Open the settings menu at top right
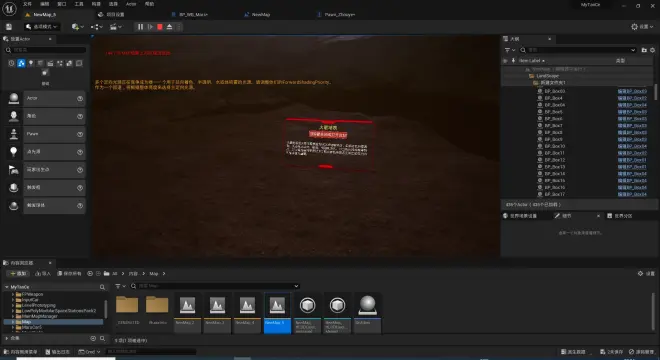 (x=642, y=27)
